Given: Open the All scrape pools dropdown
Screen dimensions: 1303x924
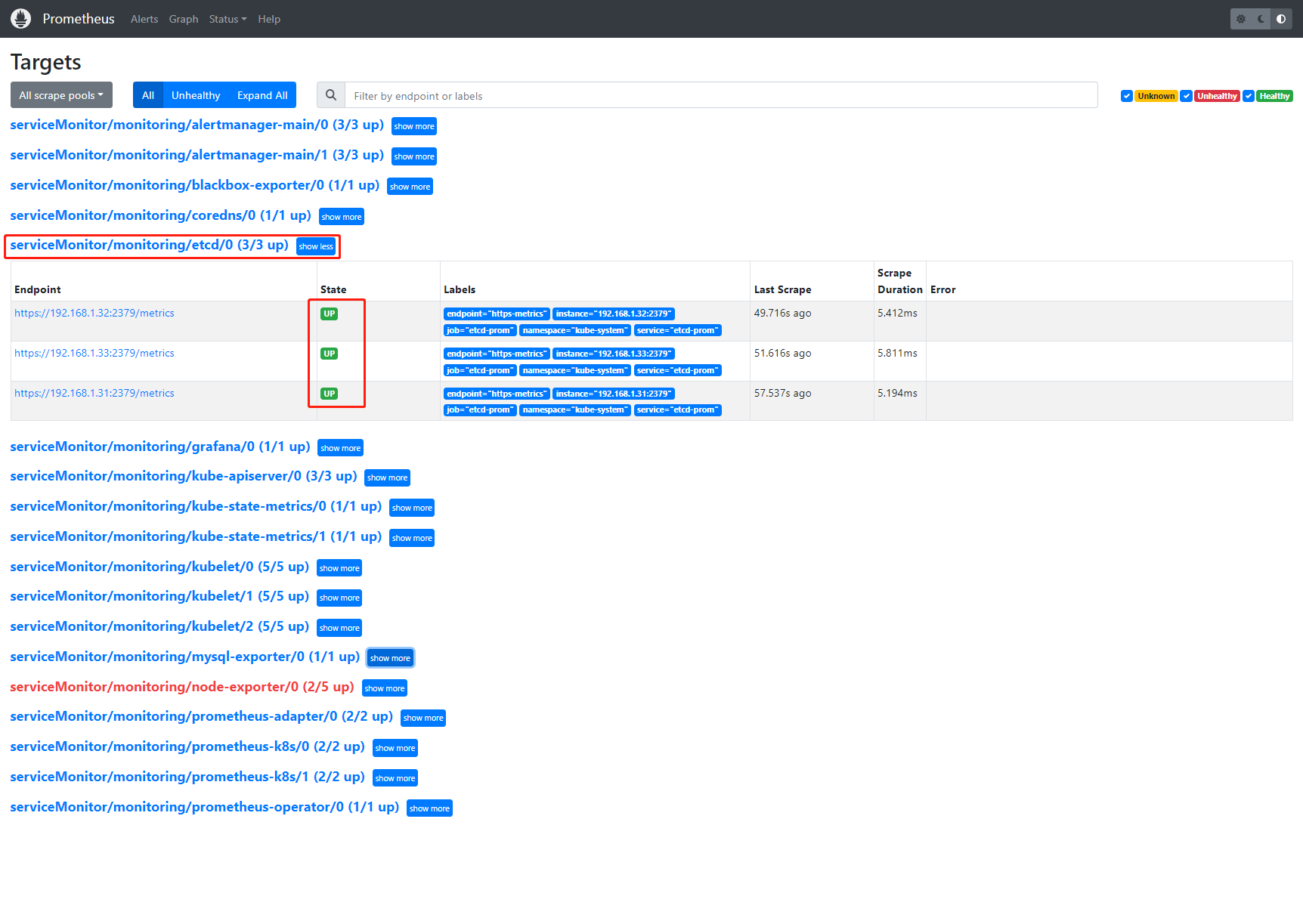Looking at the screenshot, I should point(61,95).
